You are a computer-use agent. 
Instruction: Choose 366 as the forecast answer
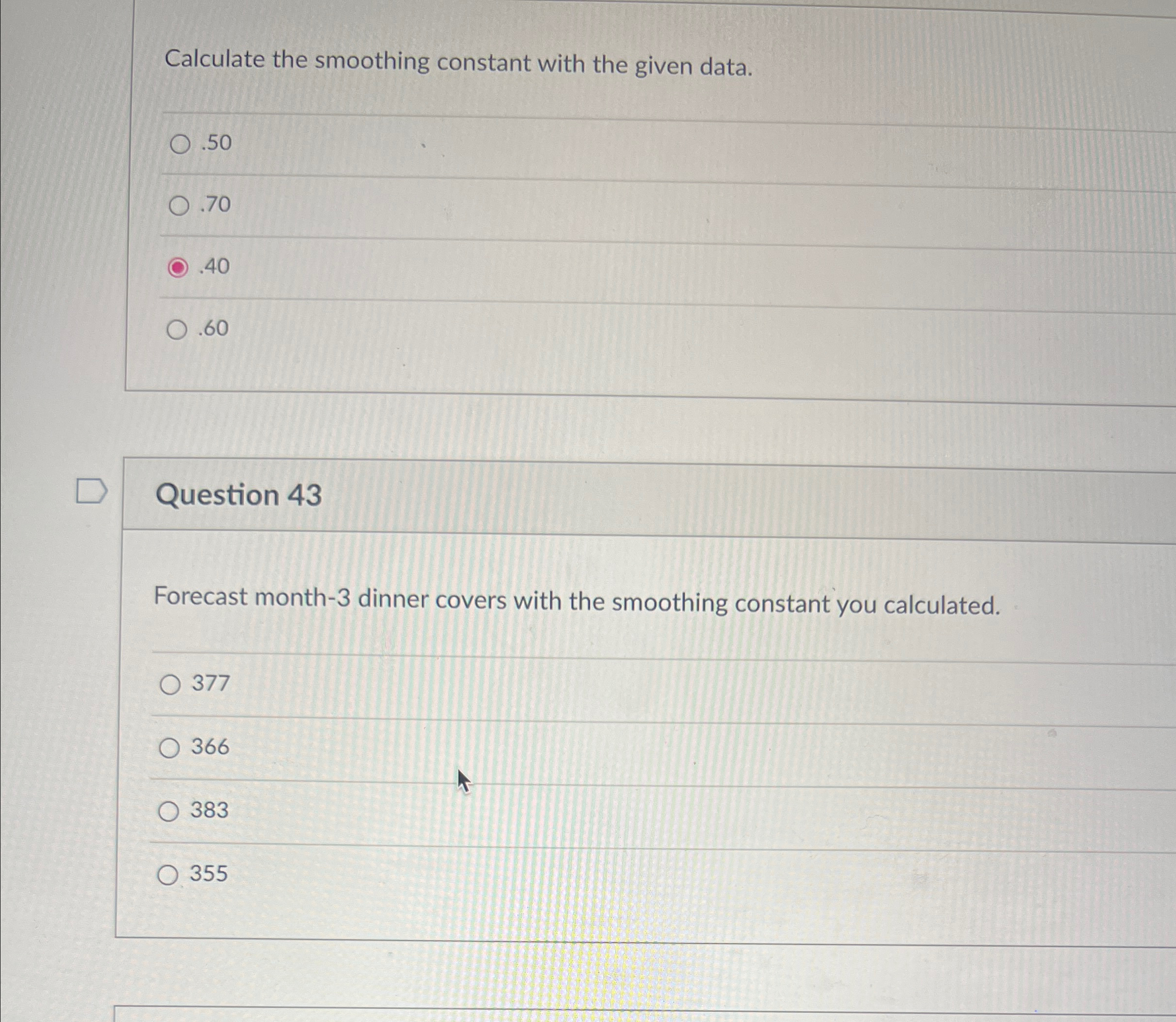(169, 748)
